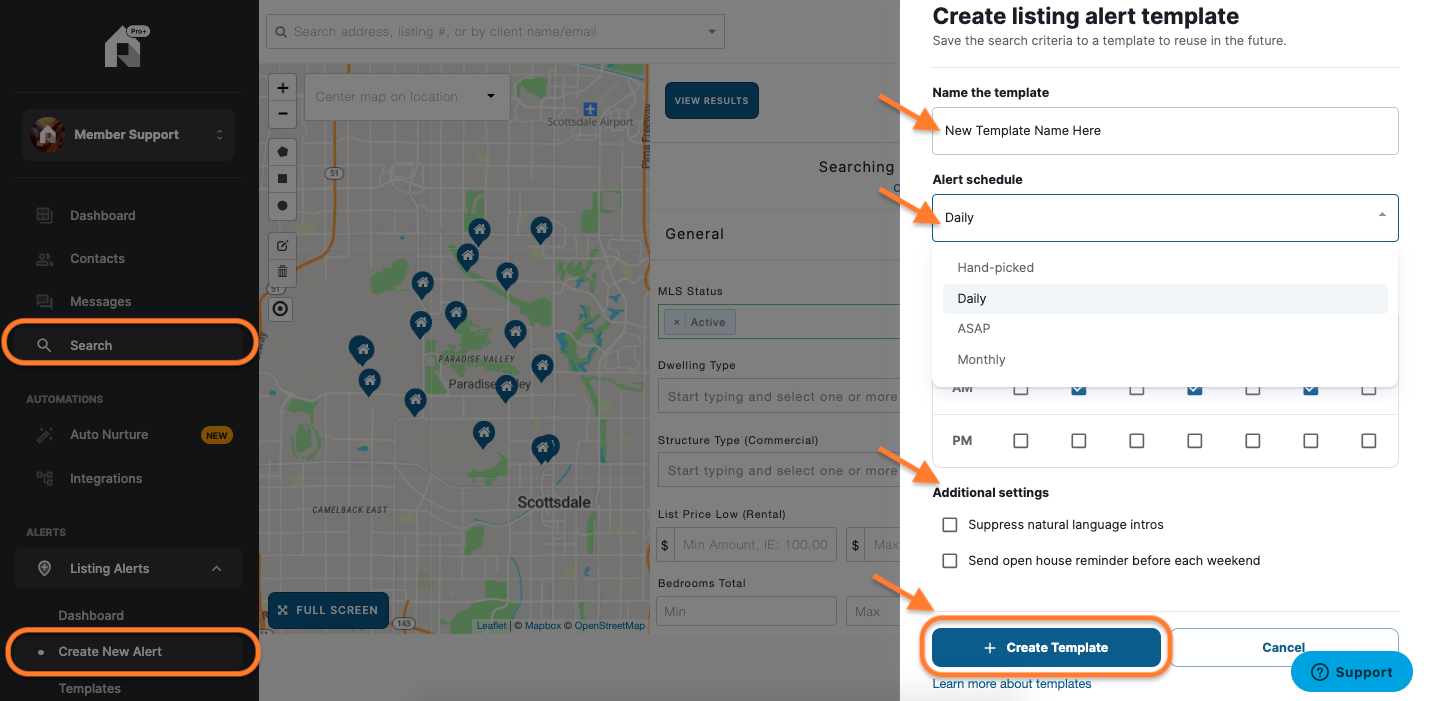Expand the top search bar dropdown arrow
This screenshot has height=701, width=1430.
[x=712, y=32]
